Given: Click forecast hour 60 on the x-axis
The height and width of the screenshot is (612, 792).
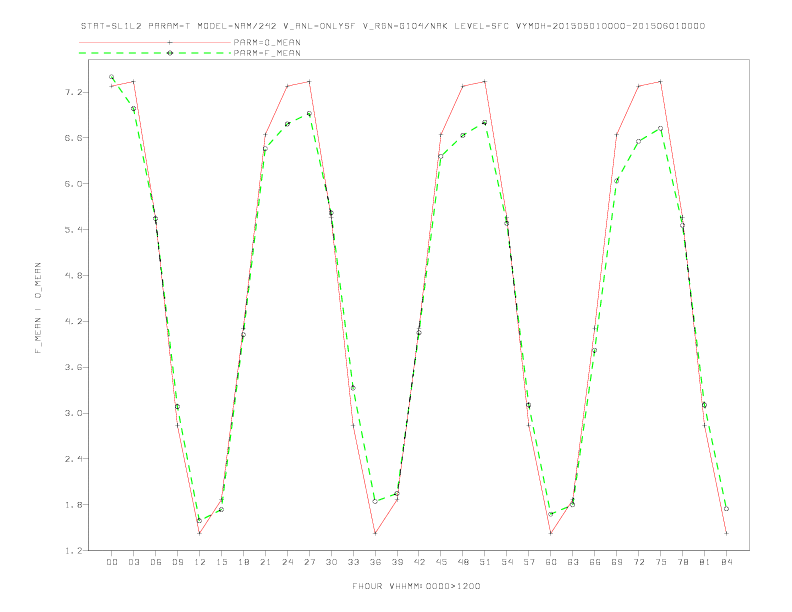Looking at the screenshot, I should point(551,562).
